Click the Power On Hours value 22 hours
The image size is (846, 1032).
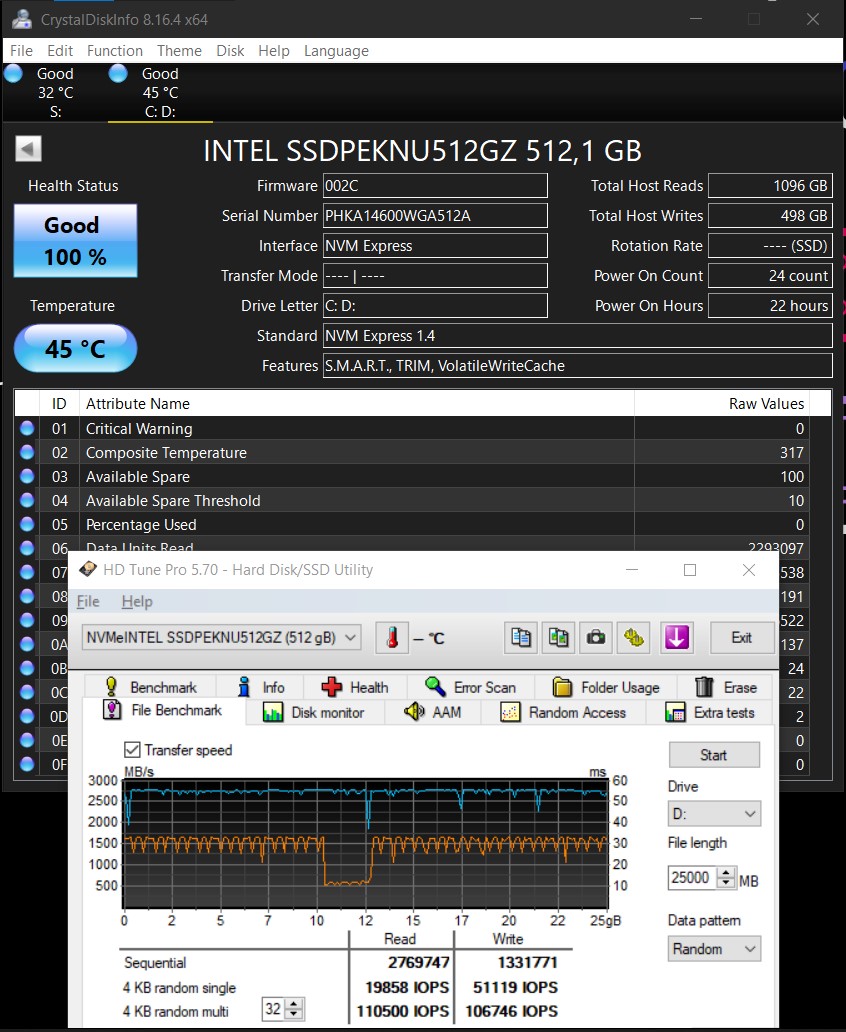click(770, 305)
